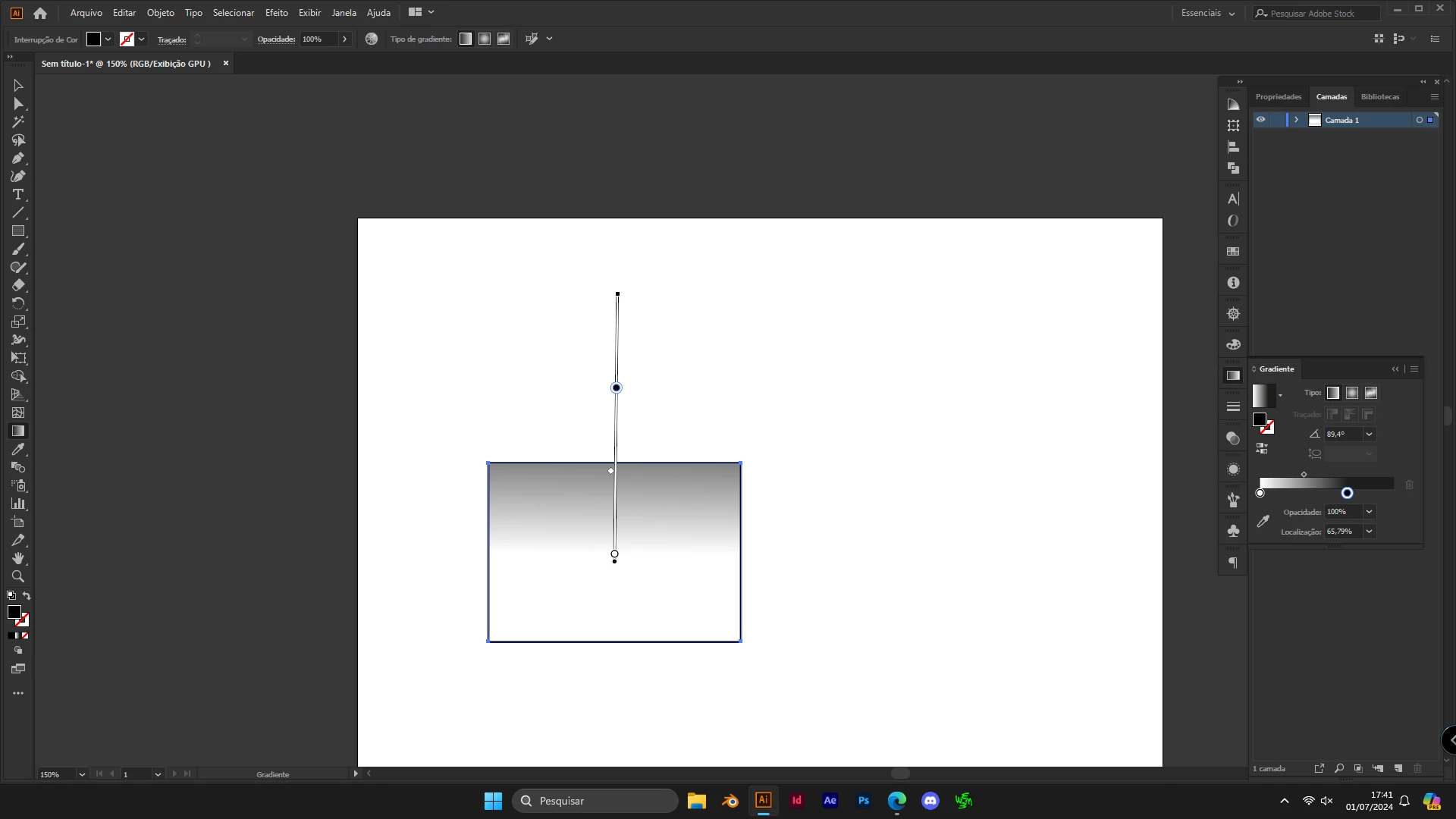This screenshot has height=819, width=1456.
Task: Open the Efeito menu
Action: (x=276, y=13)
